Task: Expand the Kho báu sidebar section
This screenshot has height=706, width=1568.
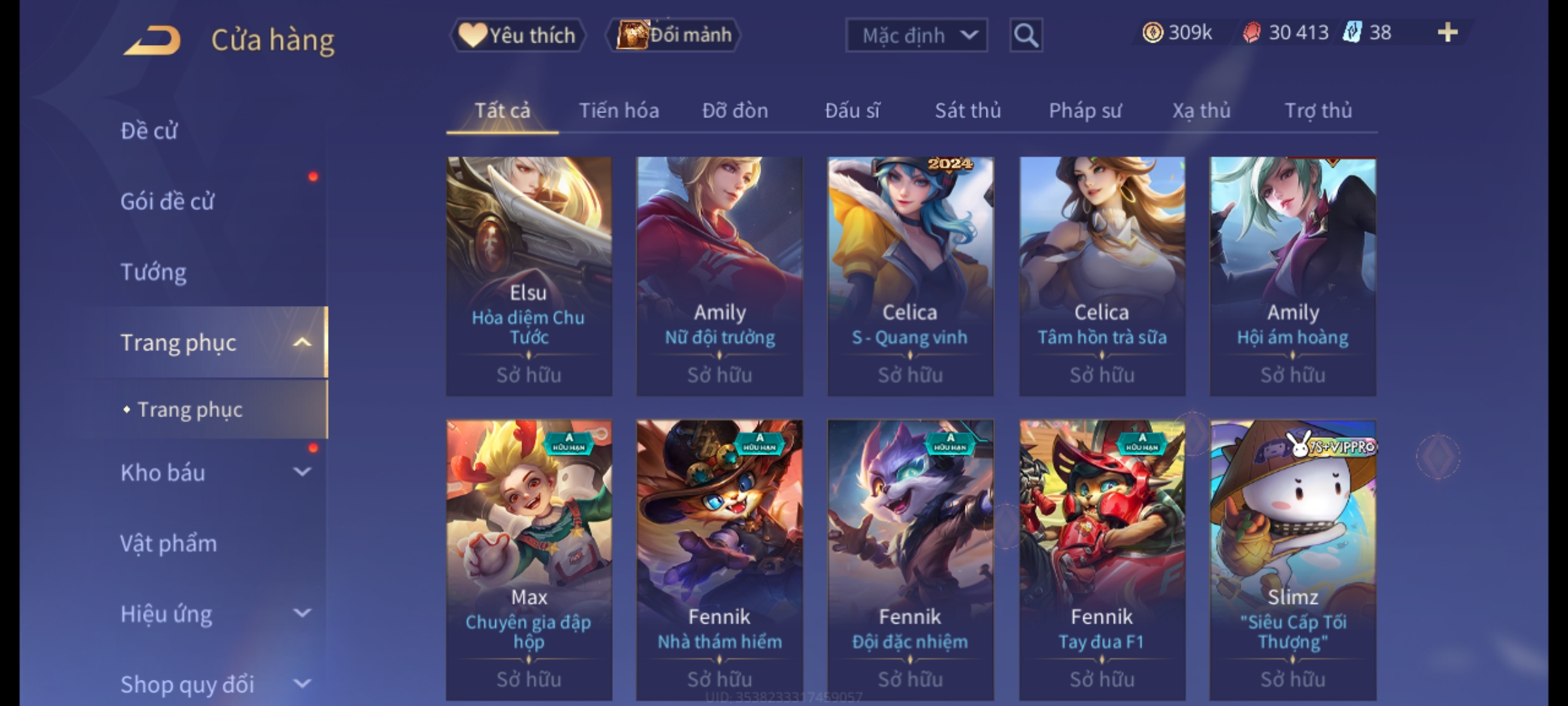Action: point(302,472)
